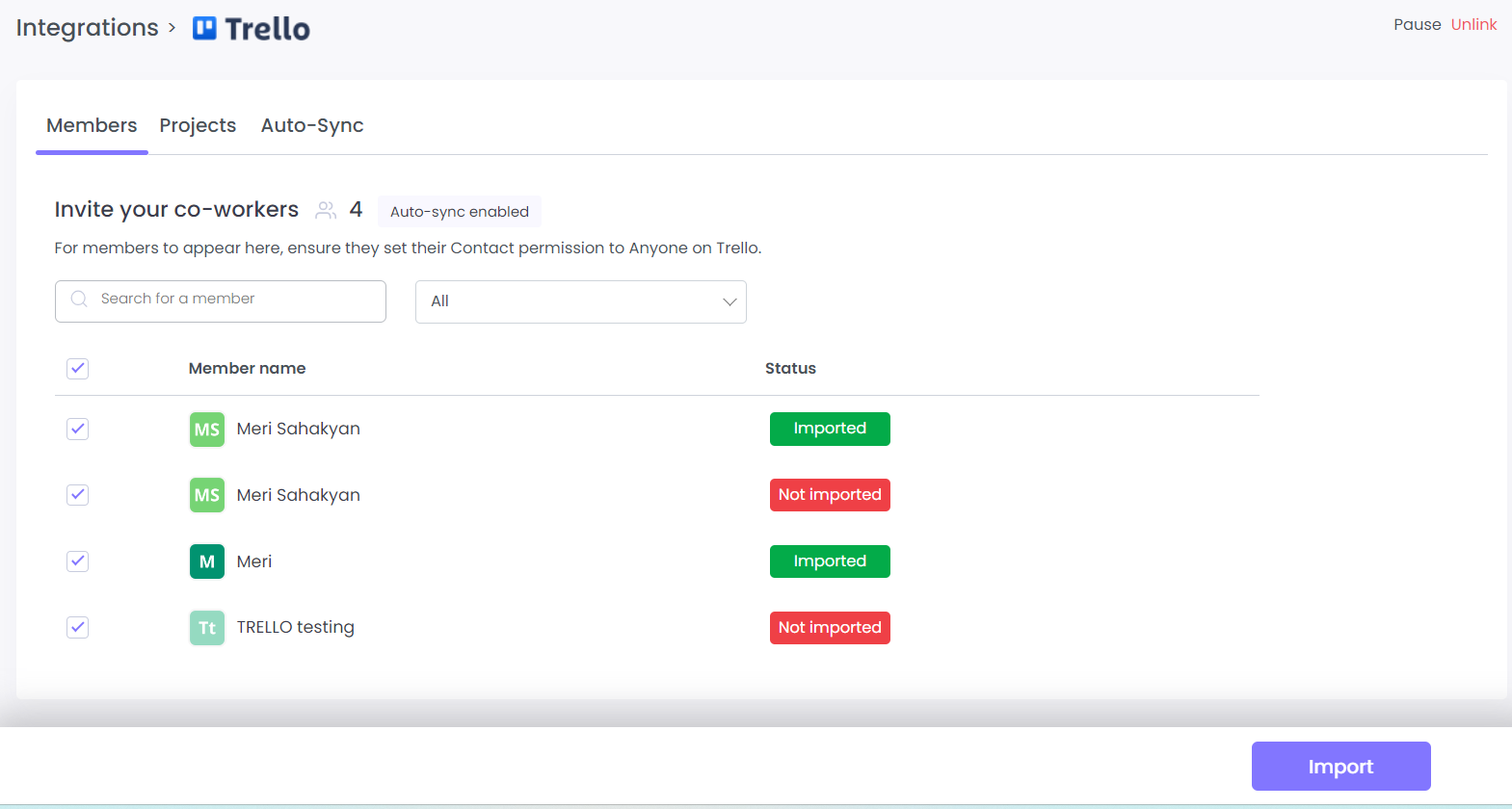Click the green M avatar for Meri
Image resolution: width=1512 pixels, height=809 pixels.
206,561
